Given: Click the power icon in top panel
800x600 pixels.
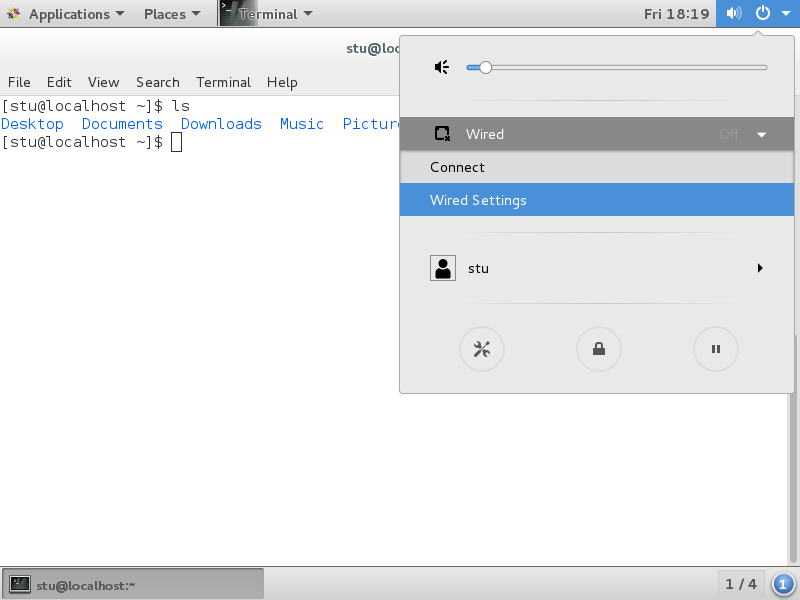Looking at the screenshot, I should (x=763, y=14).
